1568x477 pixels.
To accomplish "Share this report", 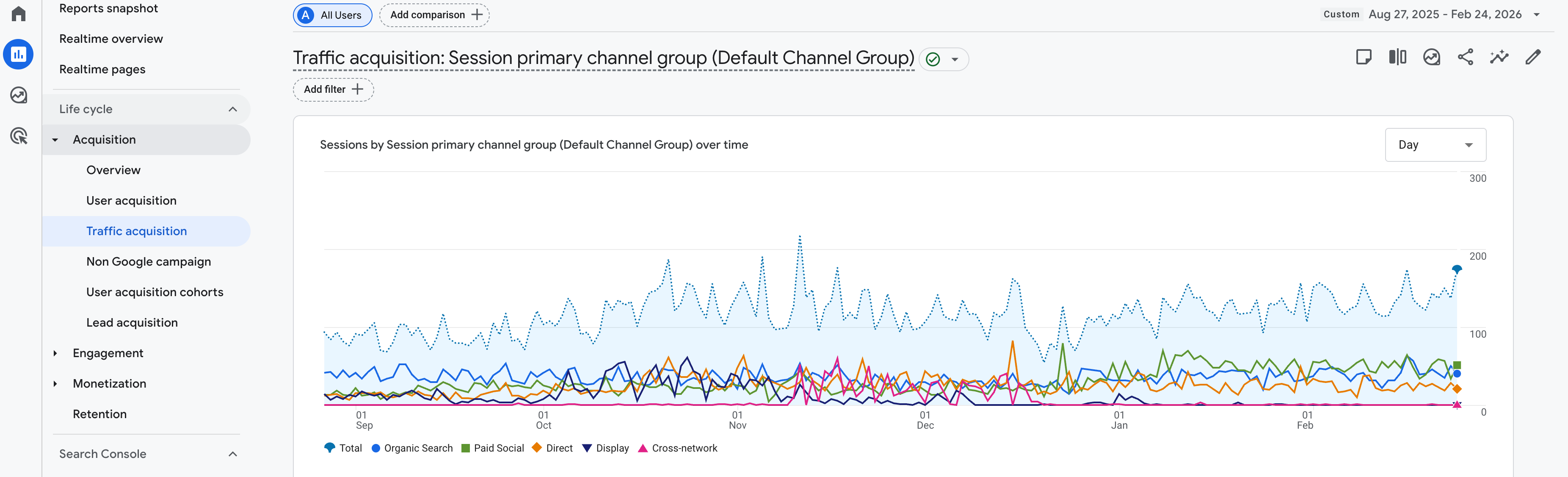I will pyautogui.click(x=1465, y=57).
